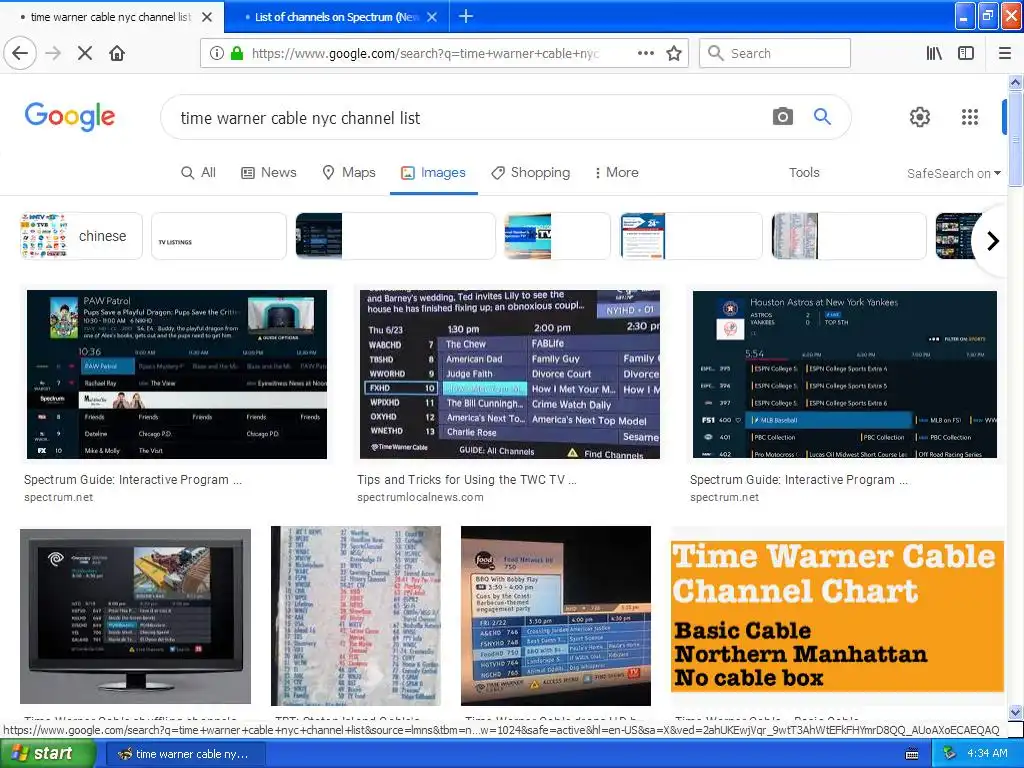
Task: Switch to the All results tab
Action: (x=198, y=172)
